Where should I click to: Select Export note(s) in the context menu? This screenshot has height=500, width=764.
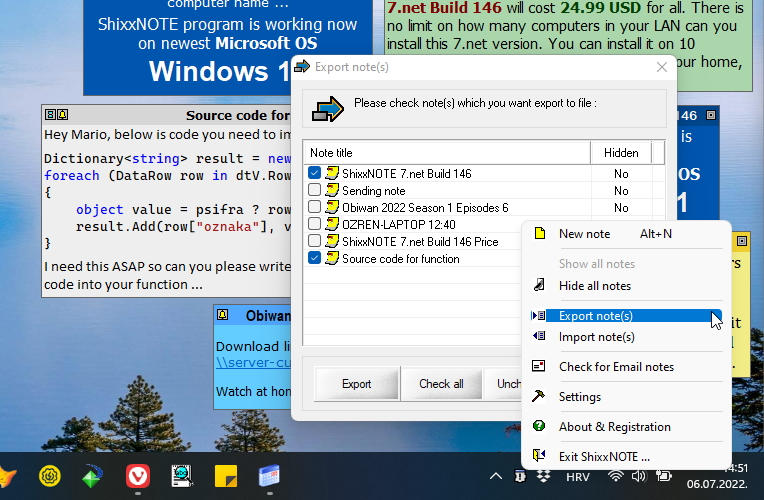point(627,316)
